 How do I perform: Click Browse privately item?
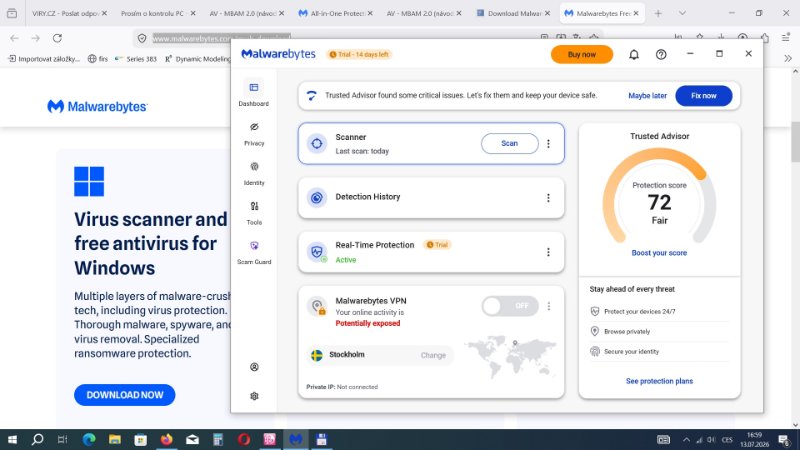click(620, 332)
